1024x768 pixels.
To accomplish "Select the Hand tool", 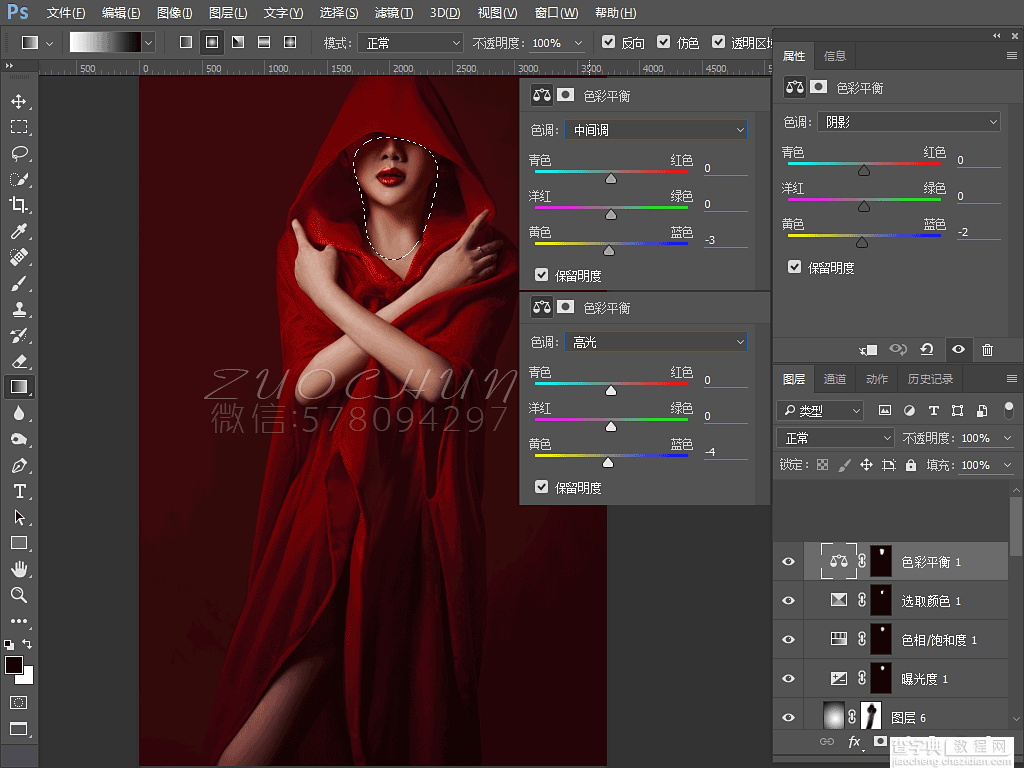I will pyautogui.click(x=18, y=569).
